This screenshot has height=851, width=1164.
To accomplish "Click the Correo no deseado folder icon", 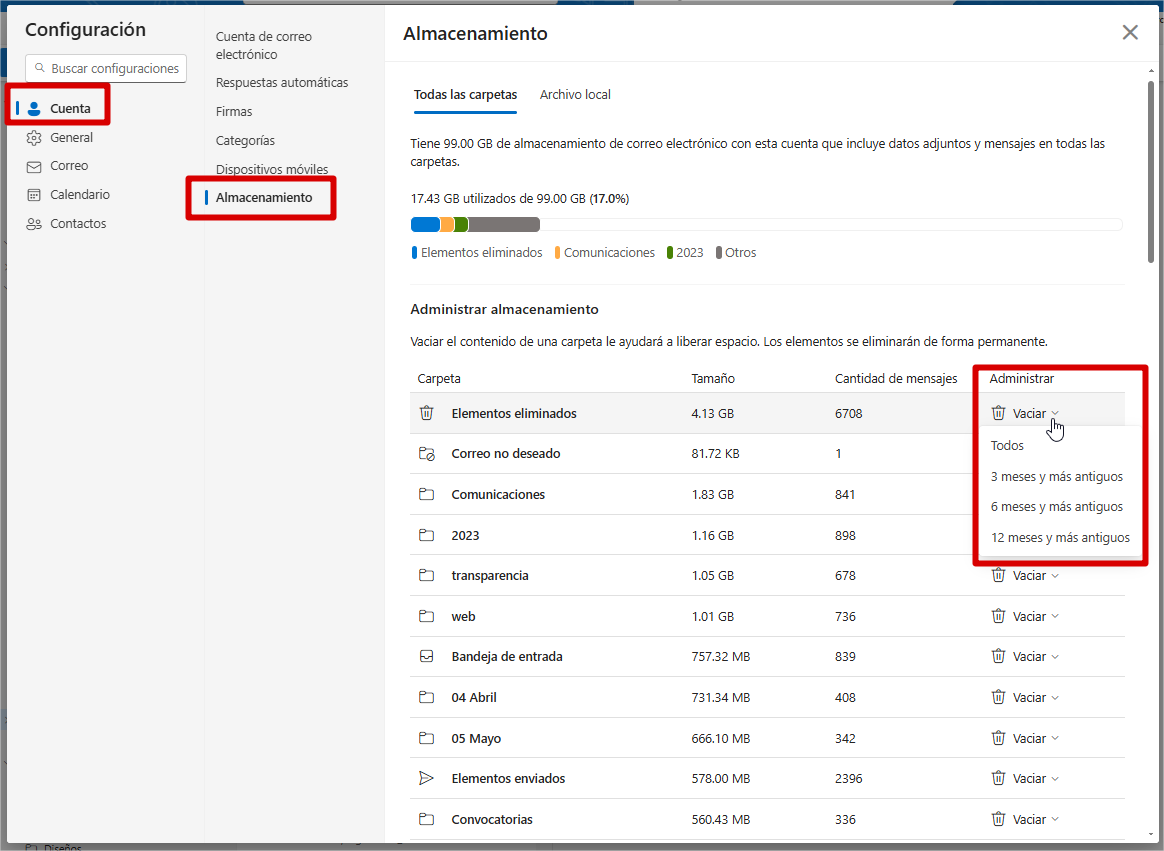I will coord(427,454).
